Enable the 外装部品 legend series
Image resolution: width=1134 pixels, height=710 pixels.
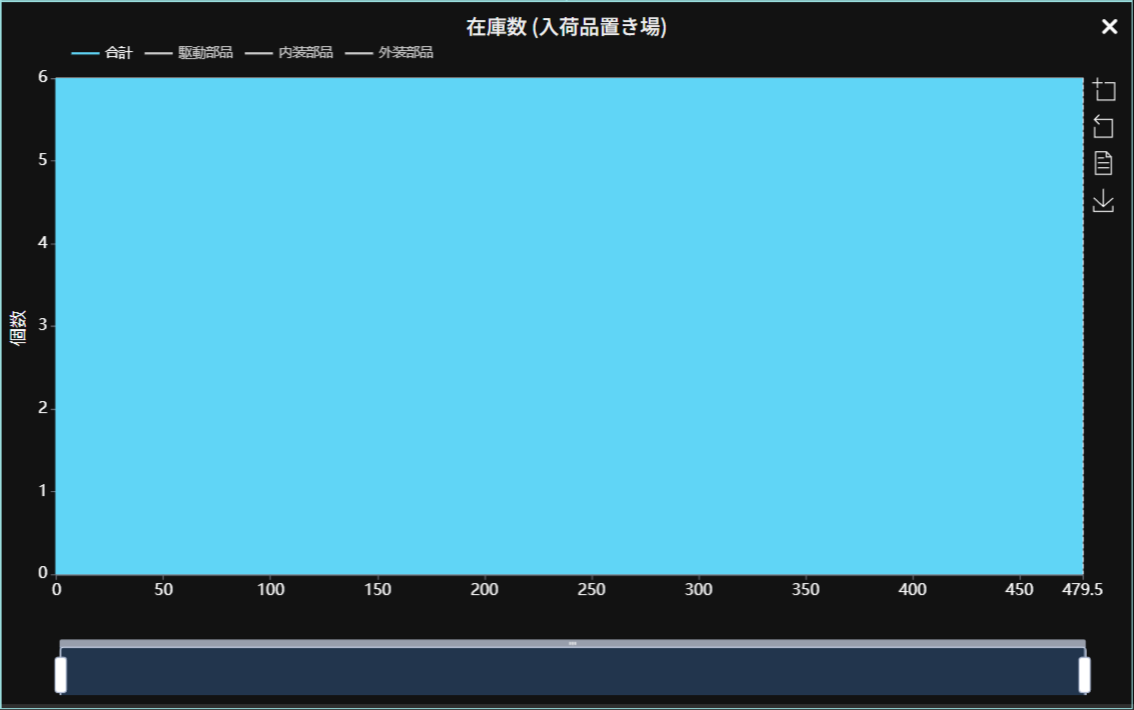click(x=390, y=53)
